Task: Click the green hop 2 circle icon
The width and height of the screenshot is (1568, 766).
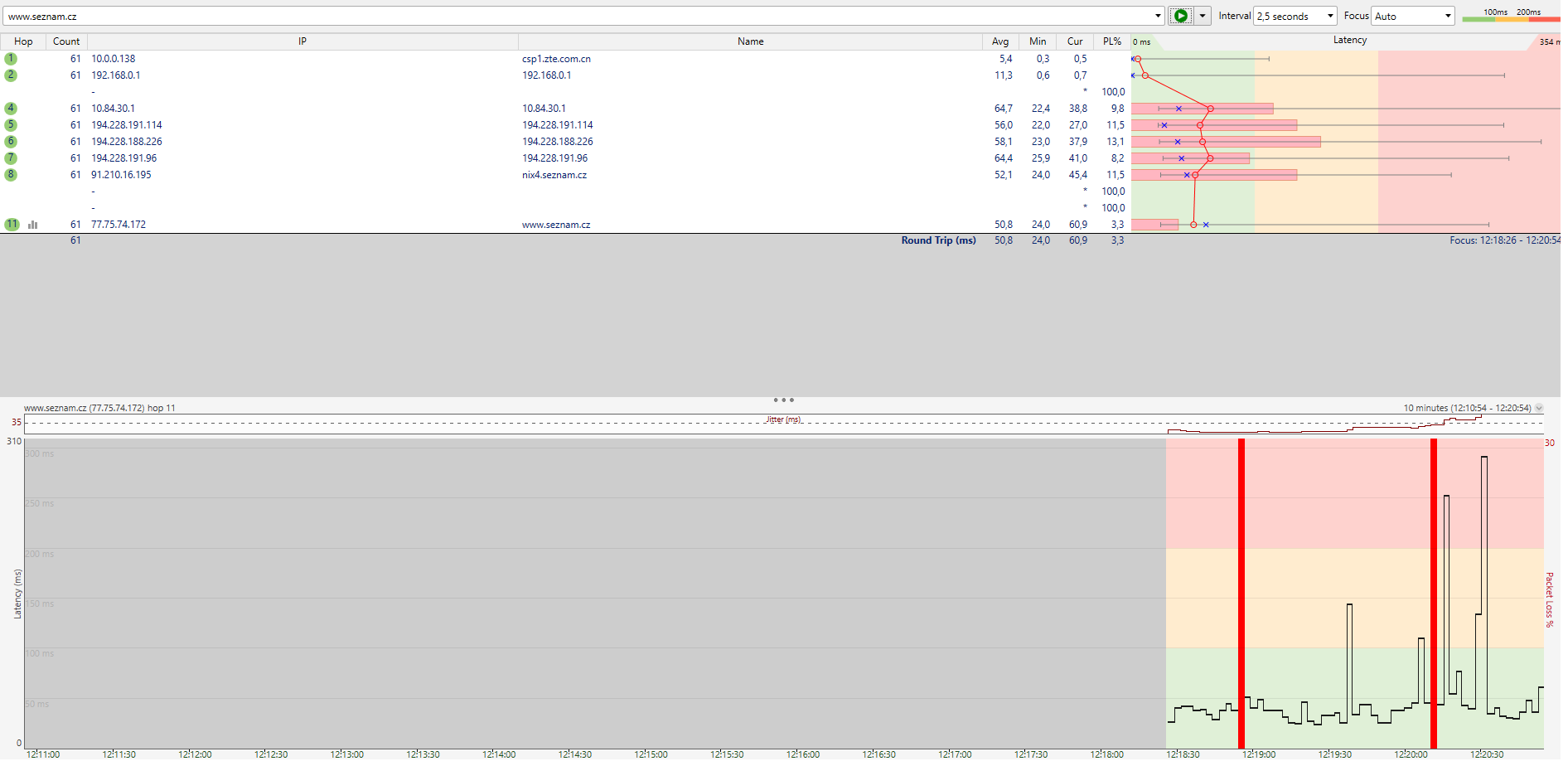Action: pyautogui.click(x=11, y=75)
